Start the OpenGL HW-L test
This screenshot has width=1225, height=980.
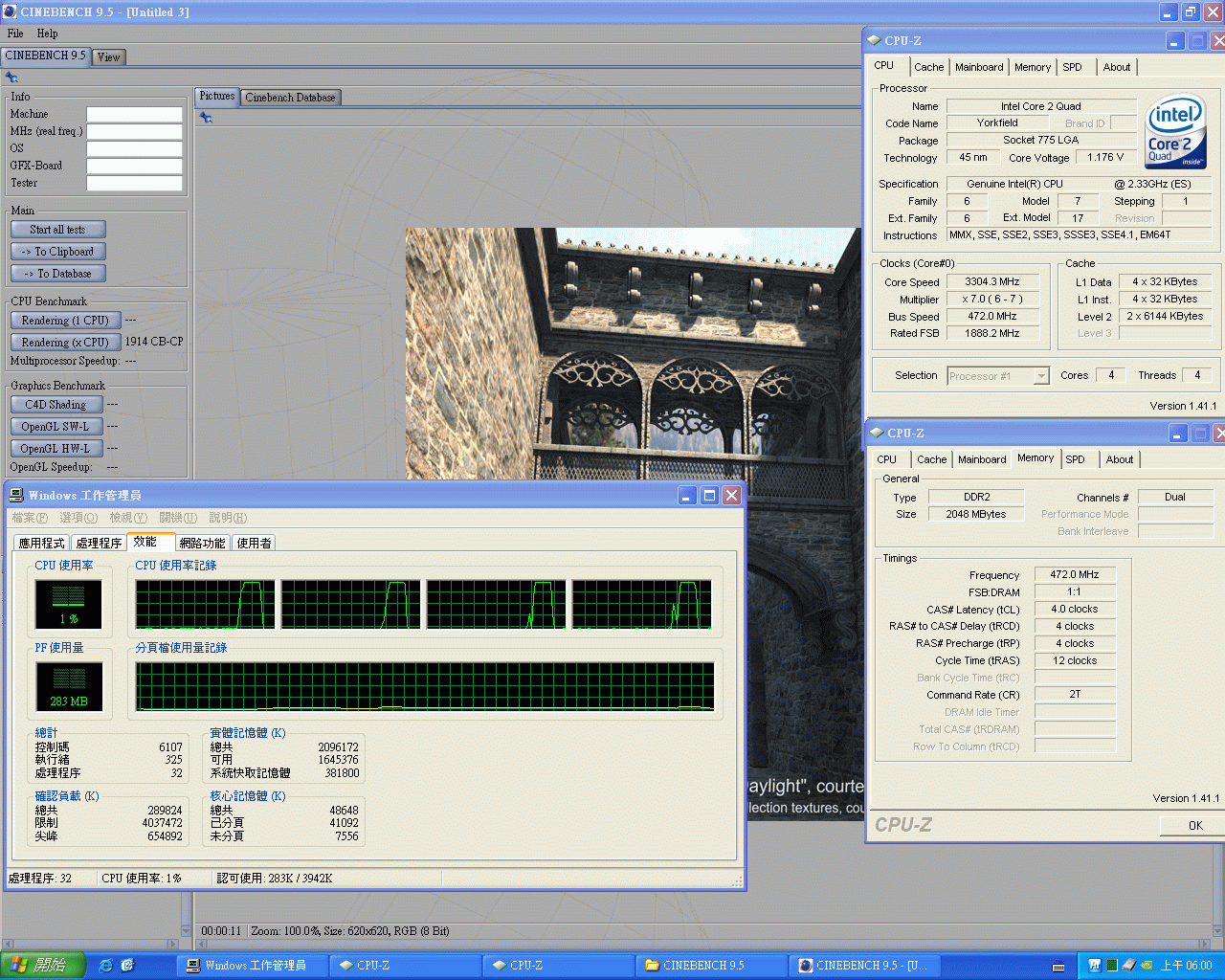[56, 449]
